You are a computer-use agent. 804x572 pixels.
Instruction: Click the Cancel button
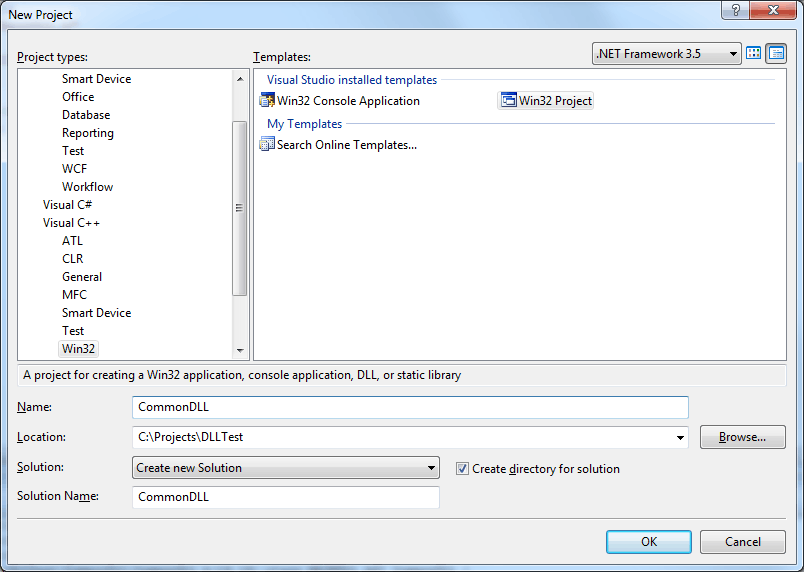tap(742, 542)
